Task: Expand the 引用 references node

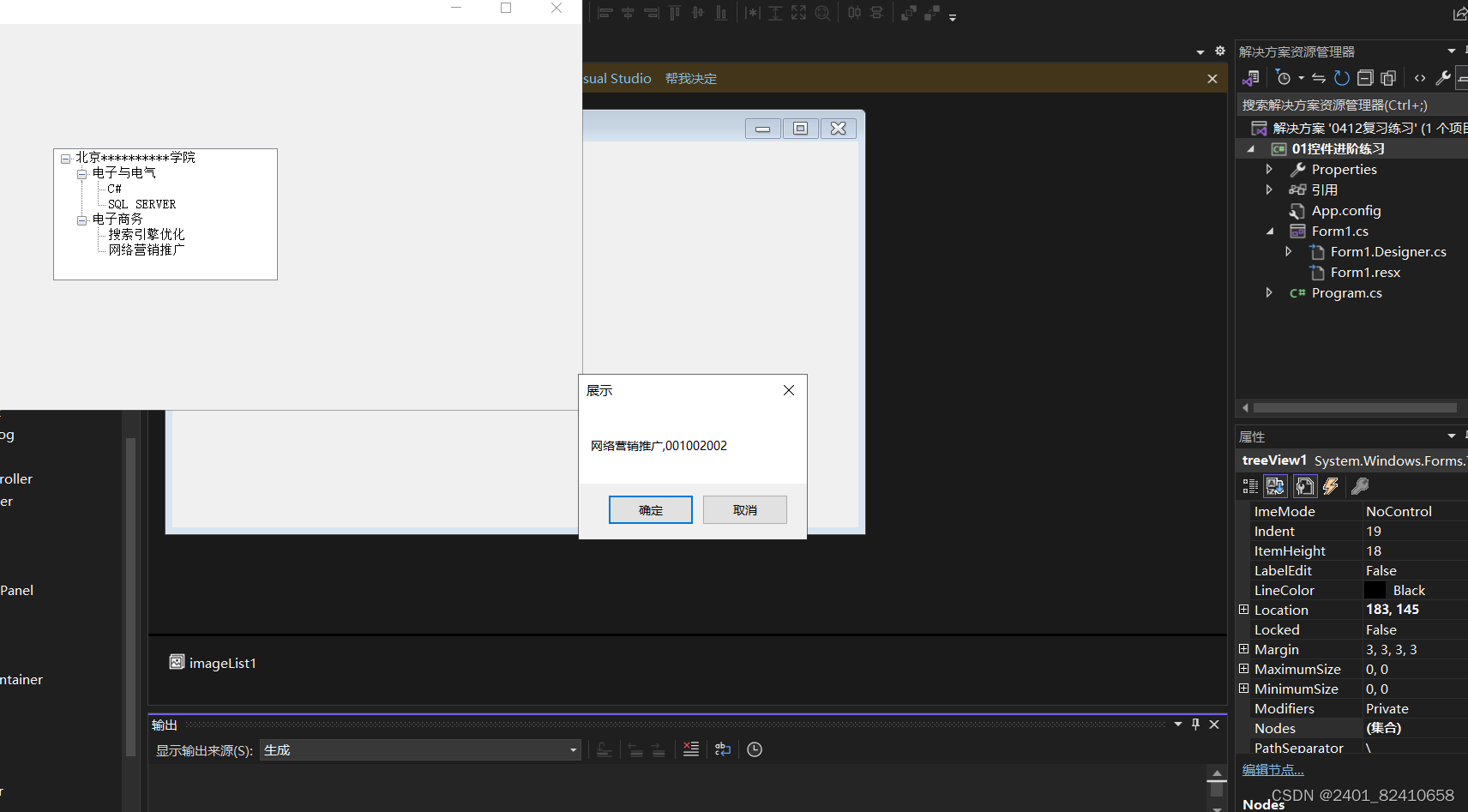Action: [x=1270, y=189]
